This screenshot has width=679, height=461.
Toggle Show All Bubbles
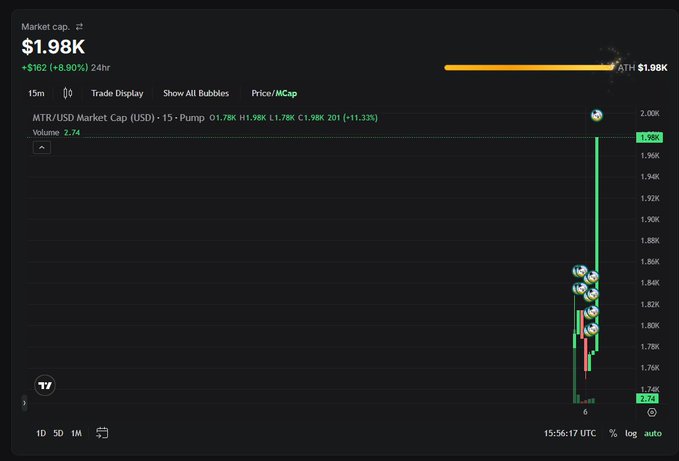coord(196,93)
